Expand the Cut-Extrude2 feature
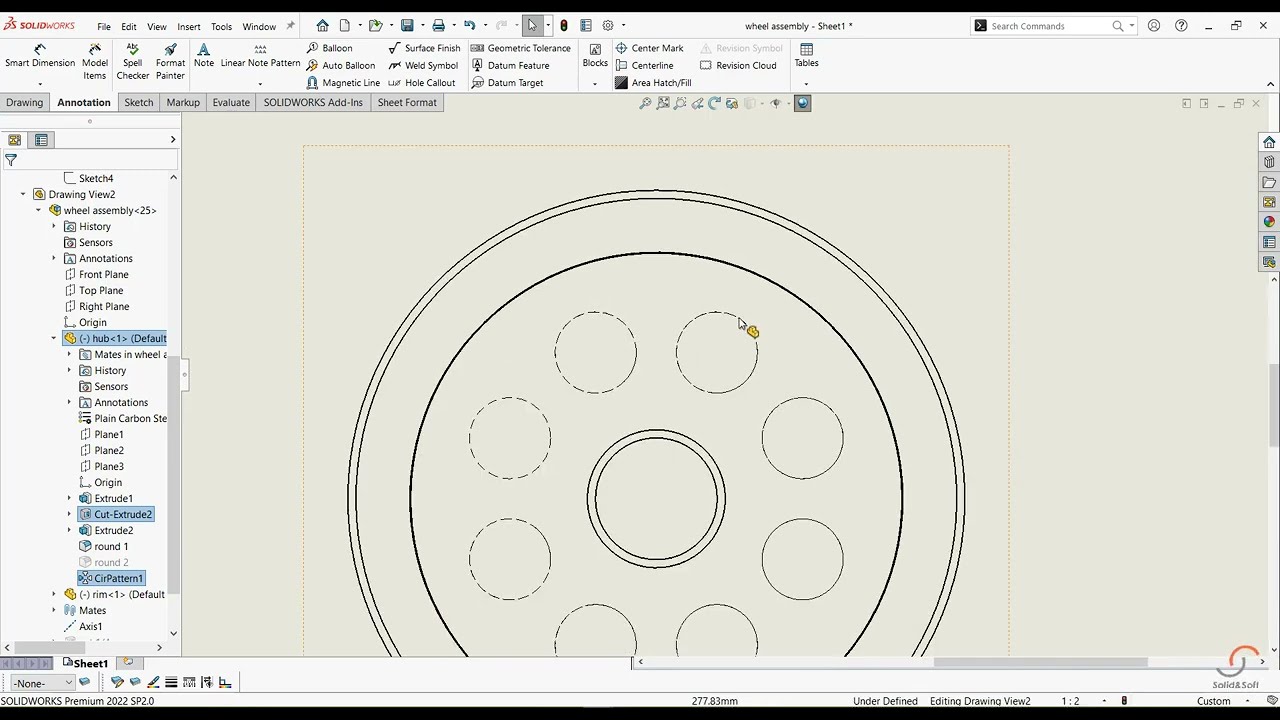 click(x=70, y=514)
